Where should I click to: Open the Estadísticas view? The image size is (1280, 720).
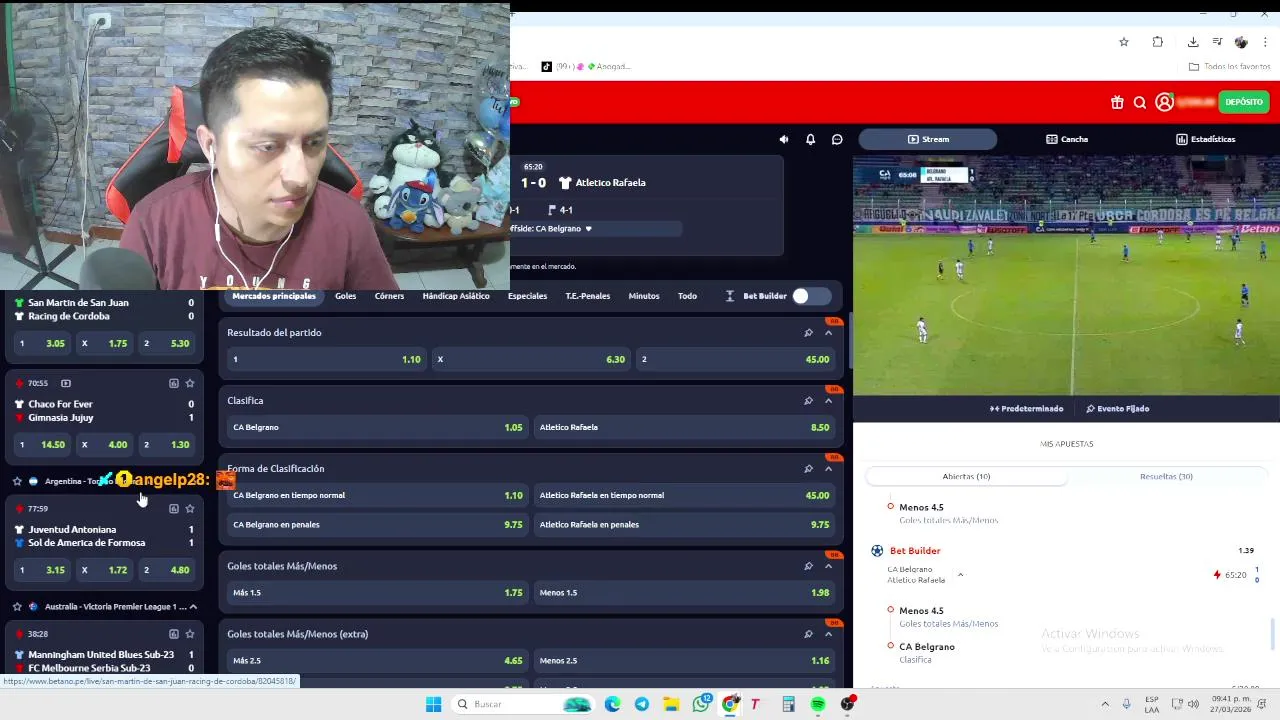(x=1205, y=139)
